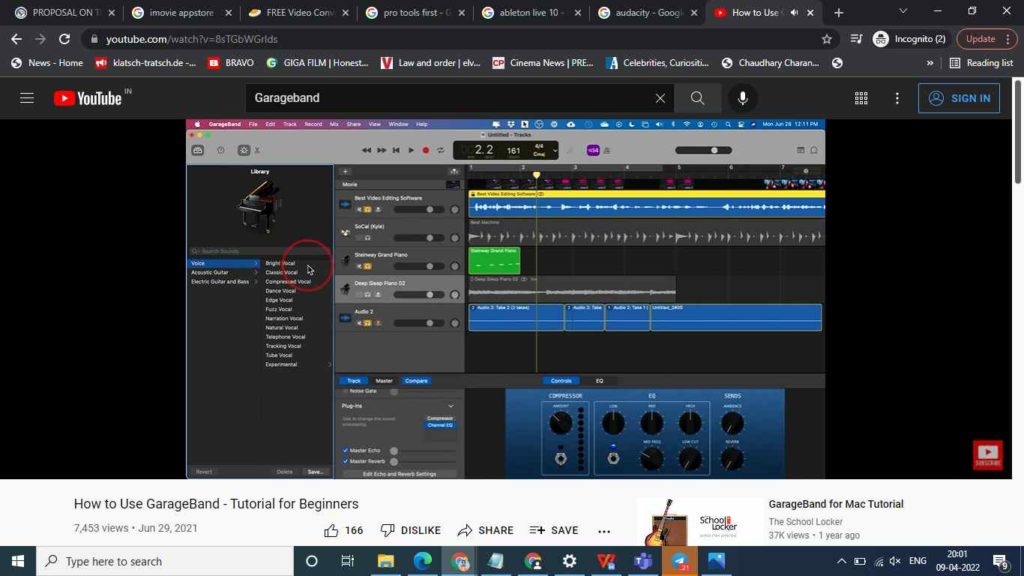Mute the Steinway Grand Piano track
1024x576 pixels.
[x=359, y=266]
